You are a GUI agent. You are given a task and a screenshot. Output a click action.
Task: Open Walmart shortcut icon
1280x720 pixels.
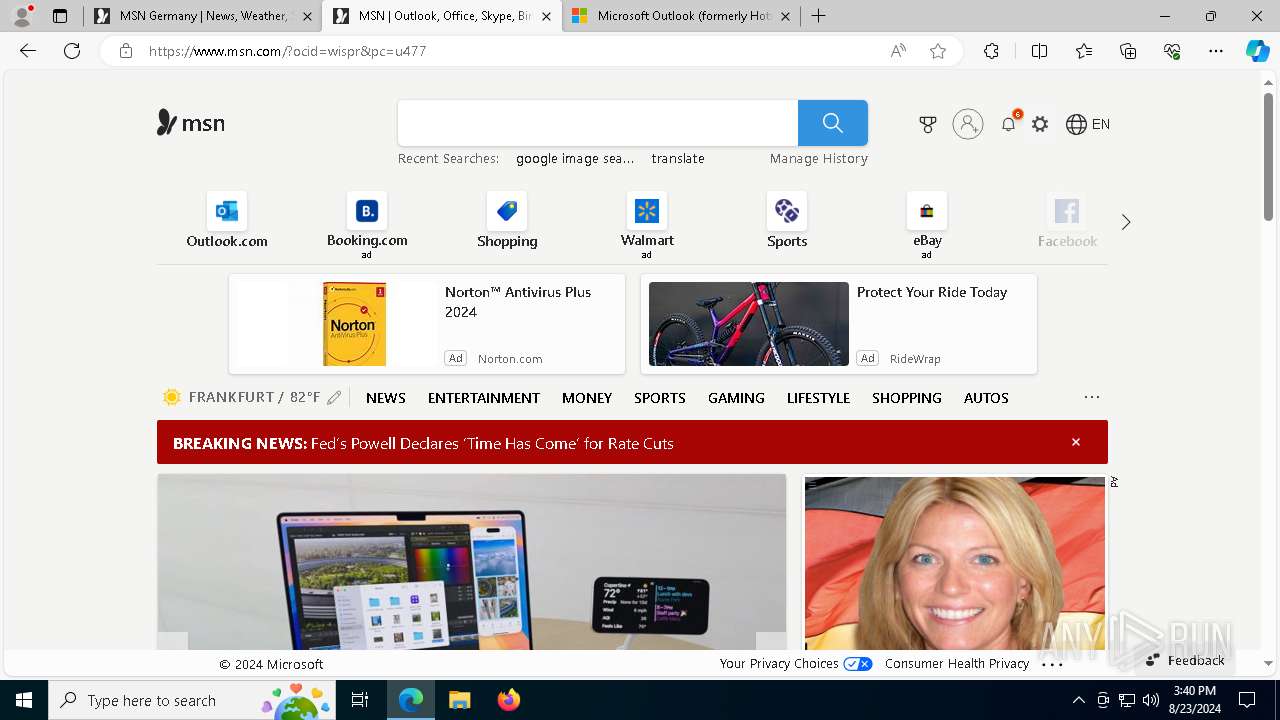pyautogui.click(x=647, y=211)
